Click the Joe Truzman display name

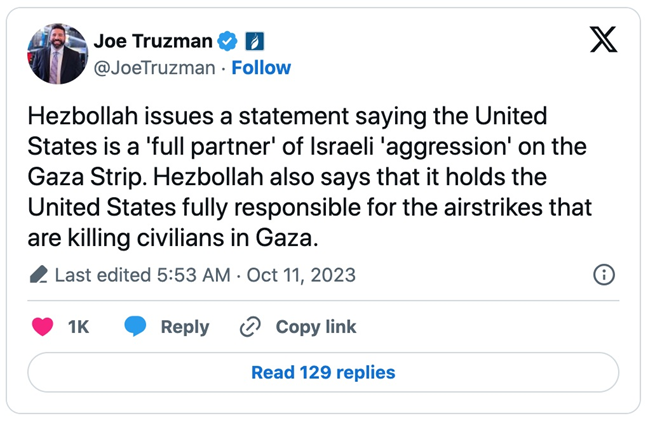click(x=153, y=41)
